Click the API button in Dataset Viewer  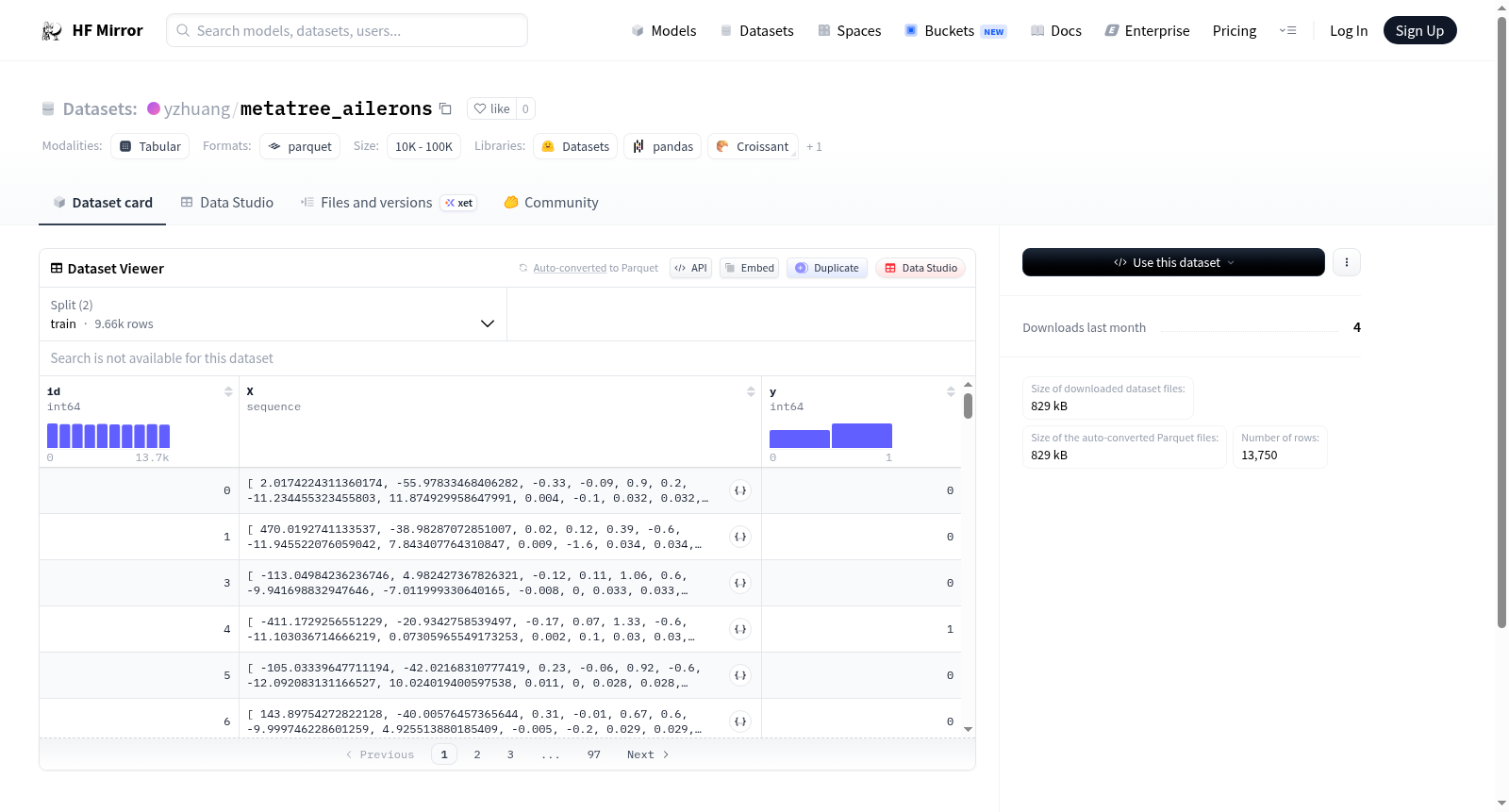point(690,269)
